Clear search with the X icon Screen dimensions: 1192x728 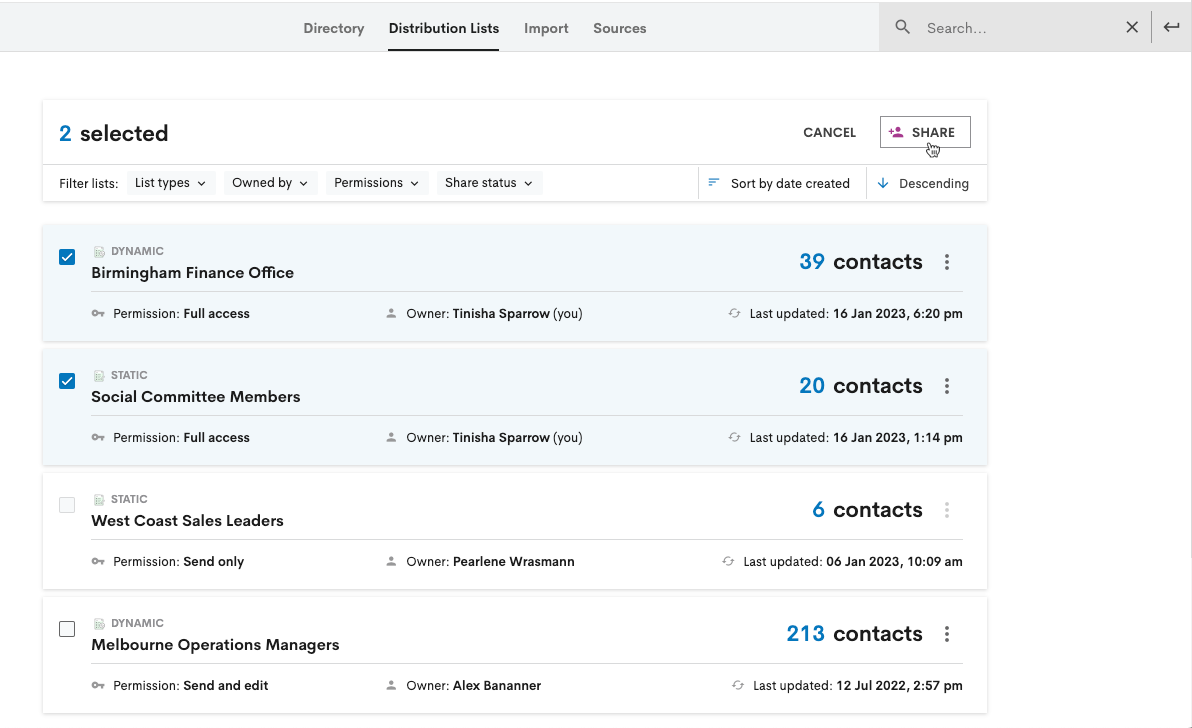[1132, 27]
